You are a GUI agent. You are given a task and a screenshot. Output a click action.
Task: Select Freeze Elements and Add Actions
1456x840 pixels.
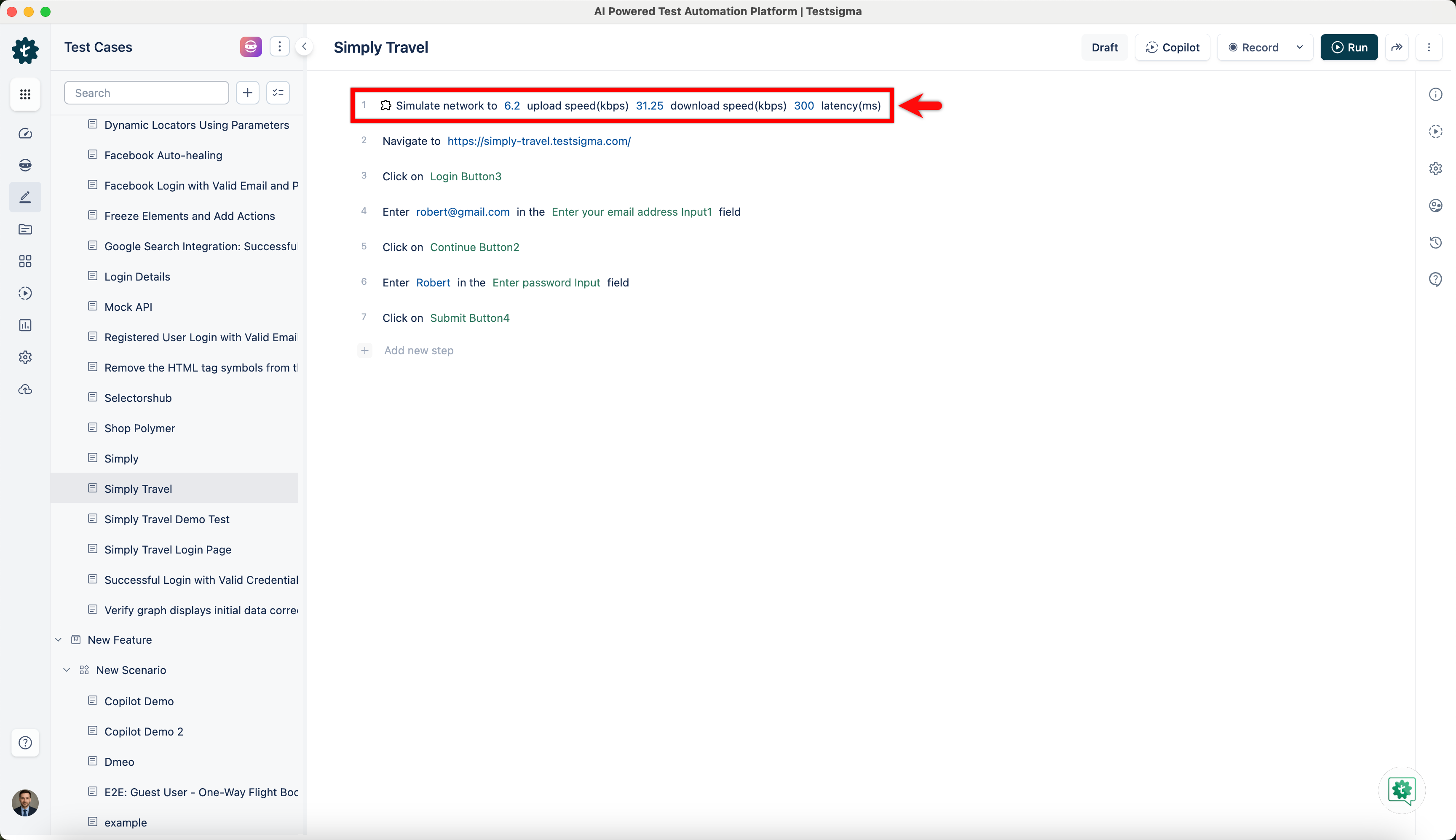190,216
